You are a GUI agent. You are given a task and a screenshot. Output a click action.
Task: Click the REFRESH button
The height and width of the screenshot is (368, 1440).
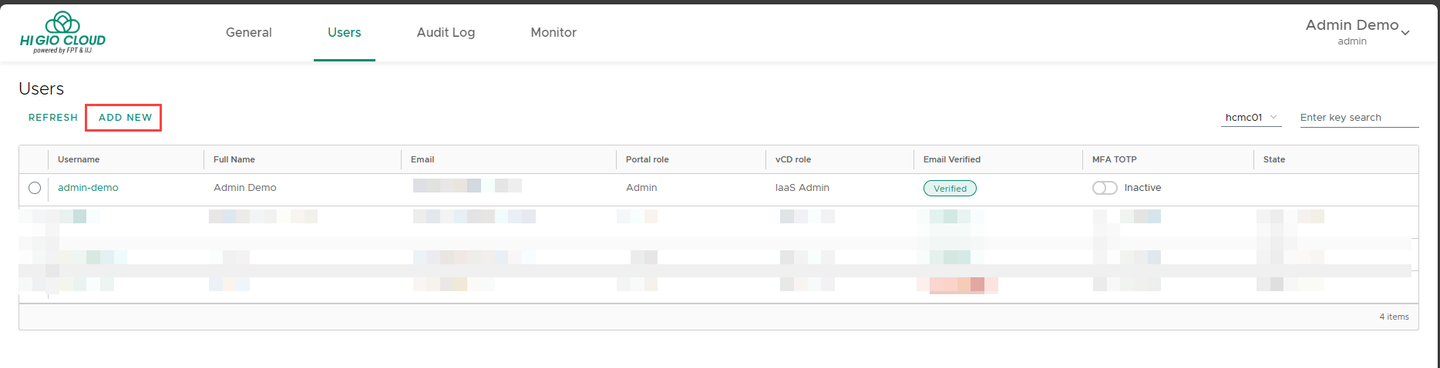tap(53, 118)
